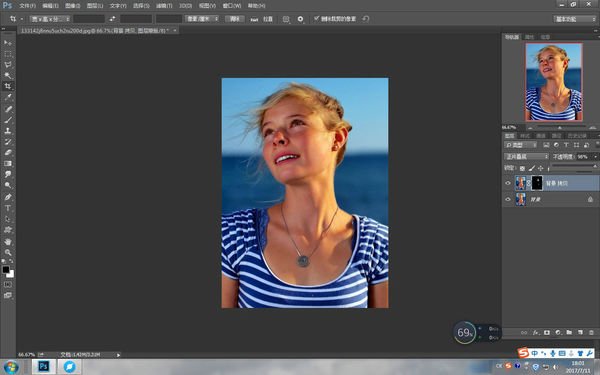This screenshot has width=600, height=375.
Task: Select the Lasso tool
Action: 8,64
